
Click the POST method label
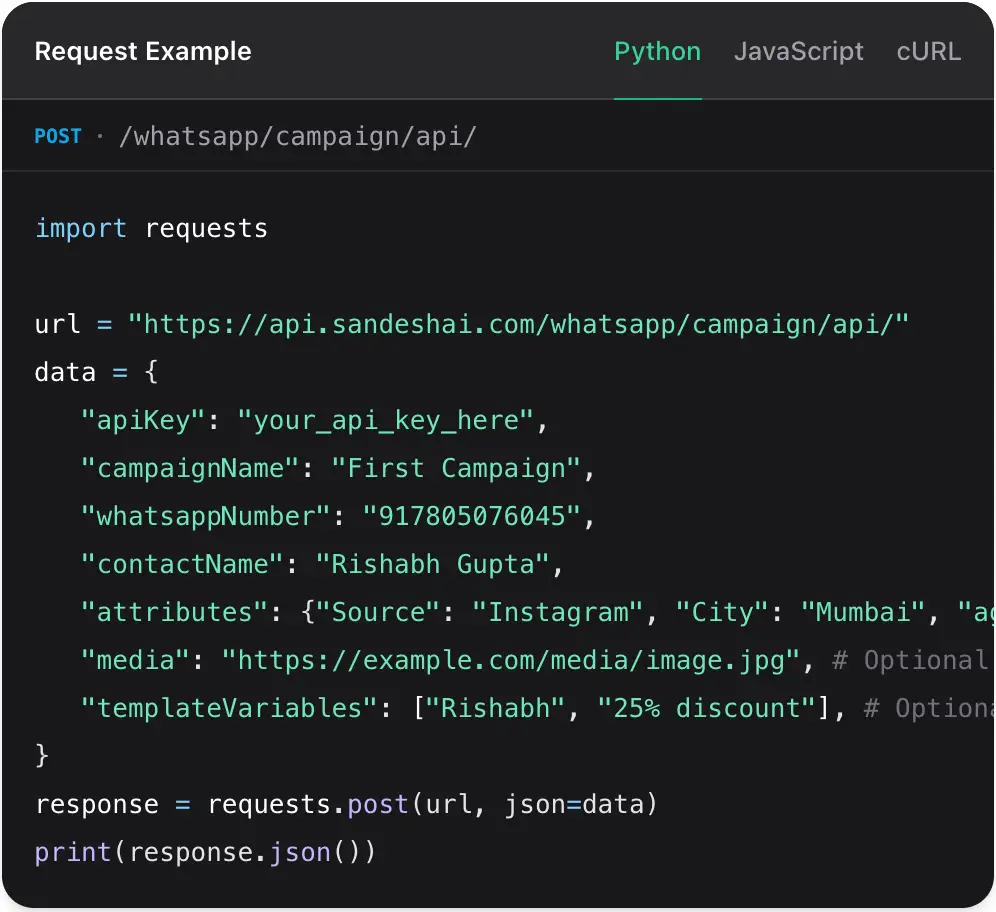(58, 136)
